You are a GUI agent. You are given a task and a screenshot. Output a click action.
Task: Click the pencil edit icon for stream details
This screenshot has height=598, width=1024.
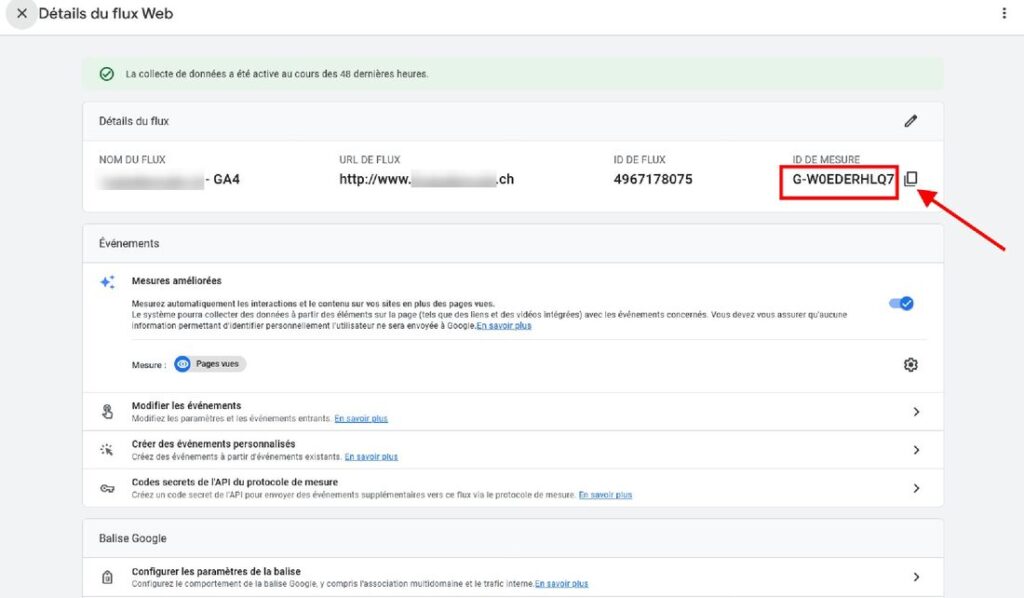point(910,121)
